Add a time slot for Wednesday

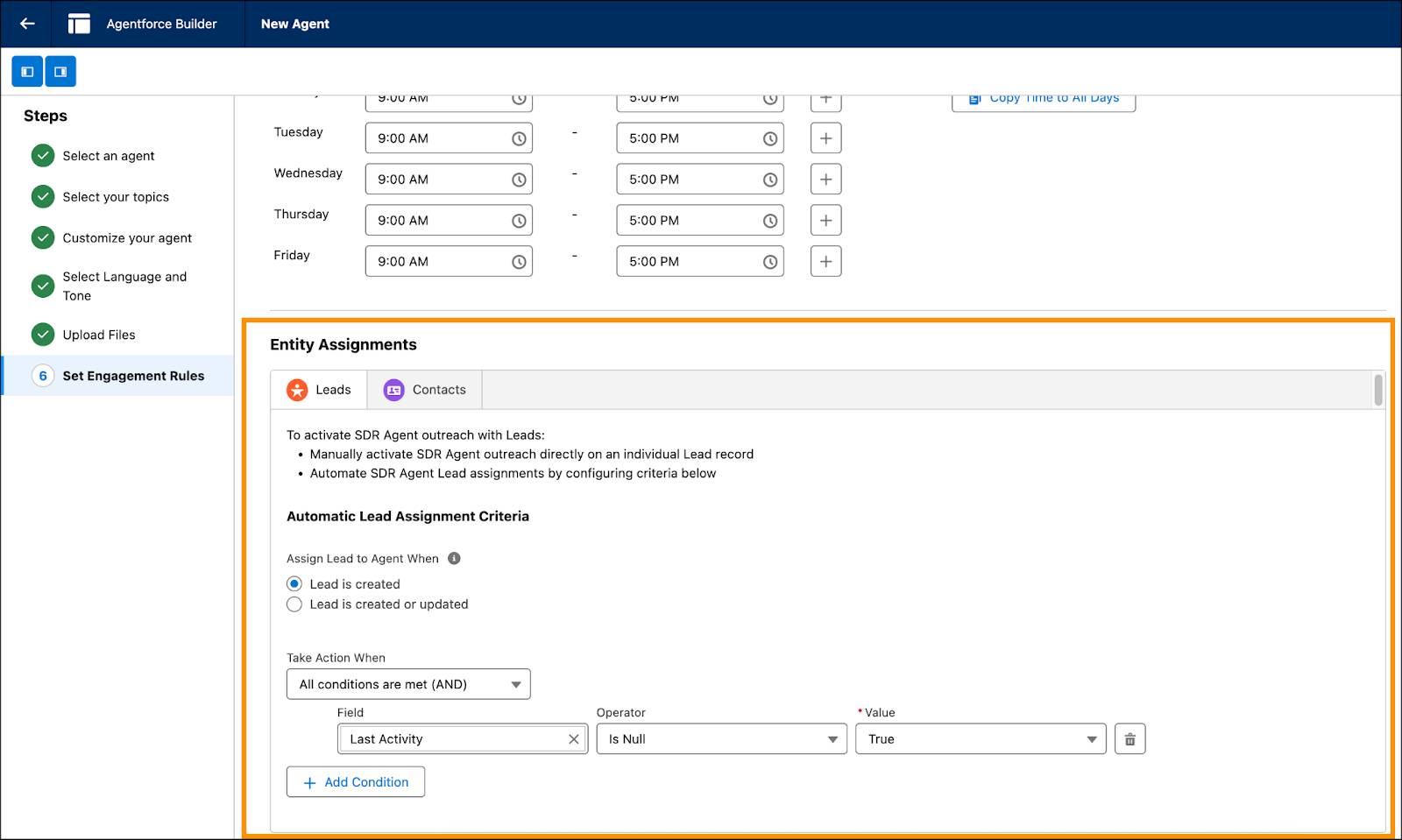825,180
